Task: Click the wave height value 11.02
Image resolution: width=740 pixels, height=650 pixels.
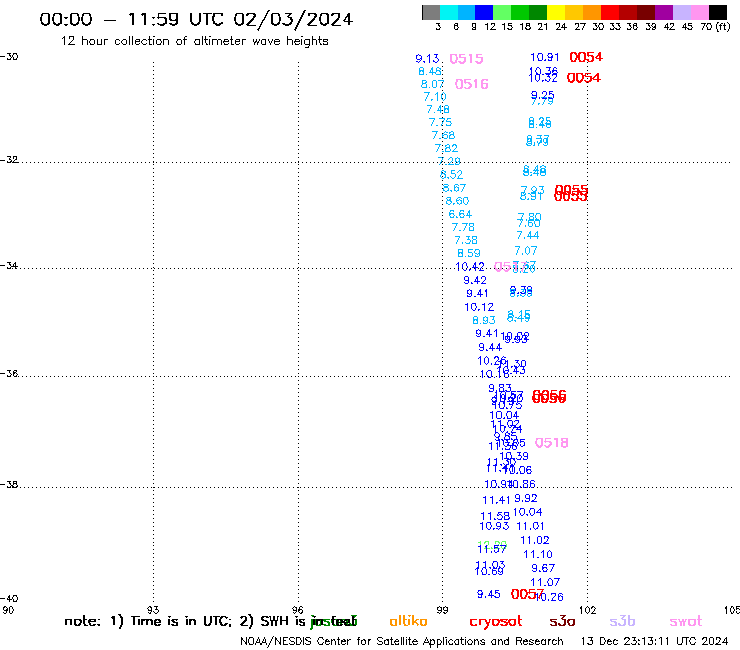Action: point(535,540)
